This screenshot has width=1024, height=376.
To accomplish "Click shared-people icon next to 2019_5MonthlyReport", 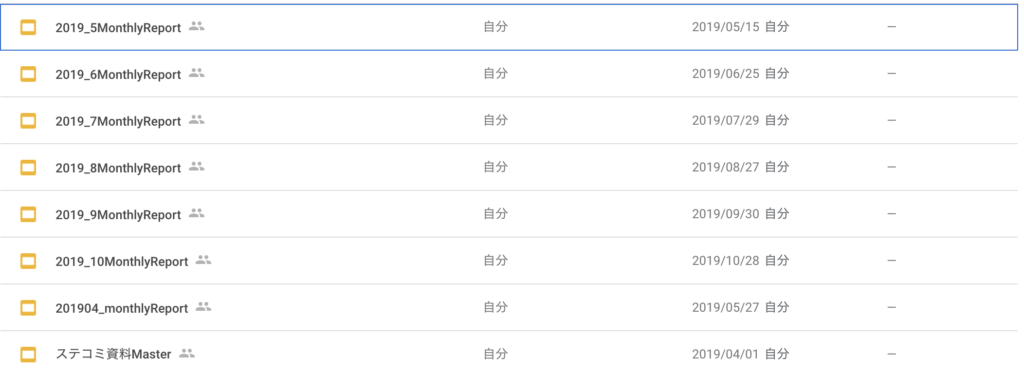I will click(x=197, y=26).
